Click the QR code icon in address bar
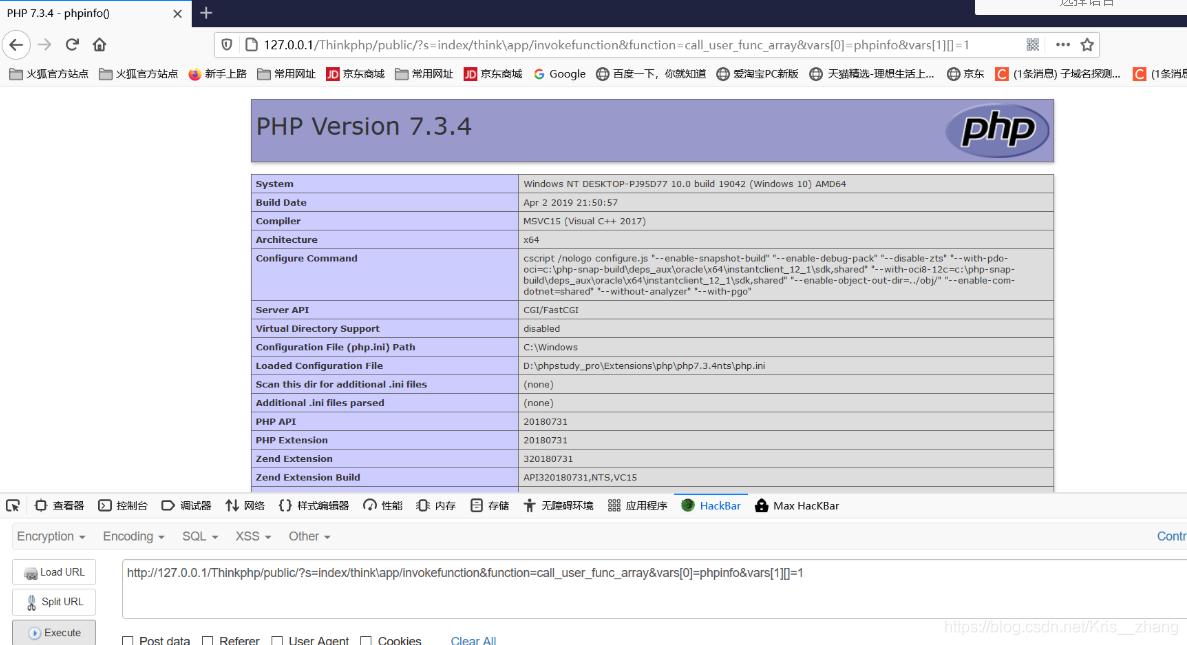 (x=1033, y=45)
